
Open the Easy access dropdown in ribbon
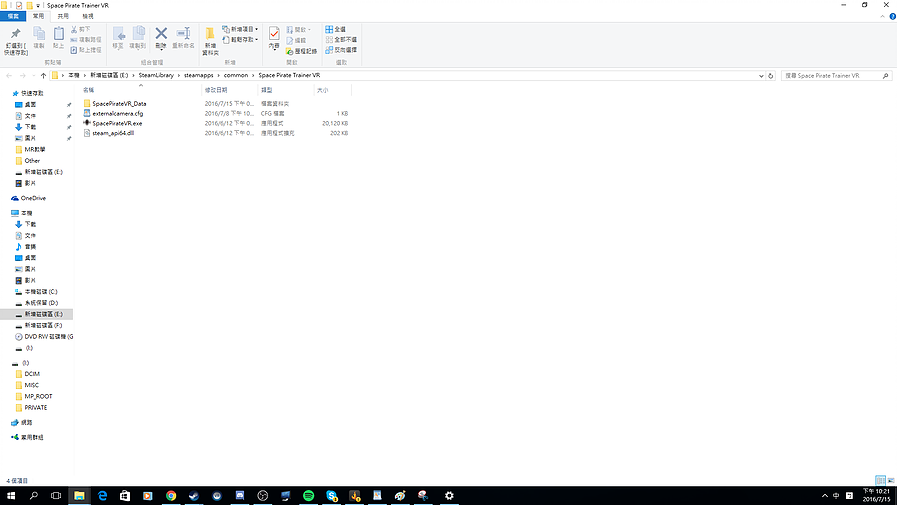[240, 39]
